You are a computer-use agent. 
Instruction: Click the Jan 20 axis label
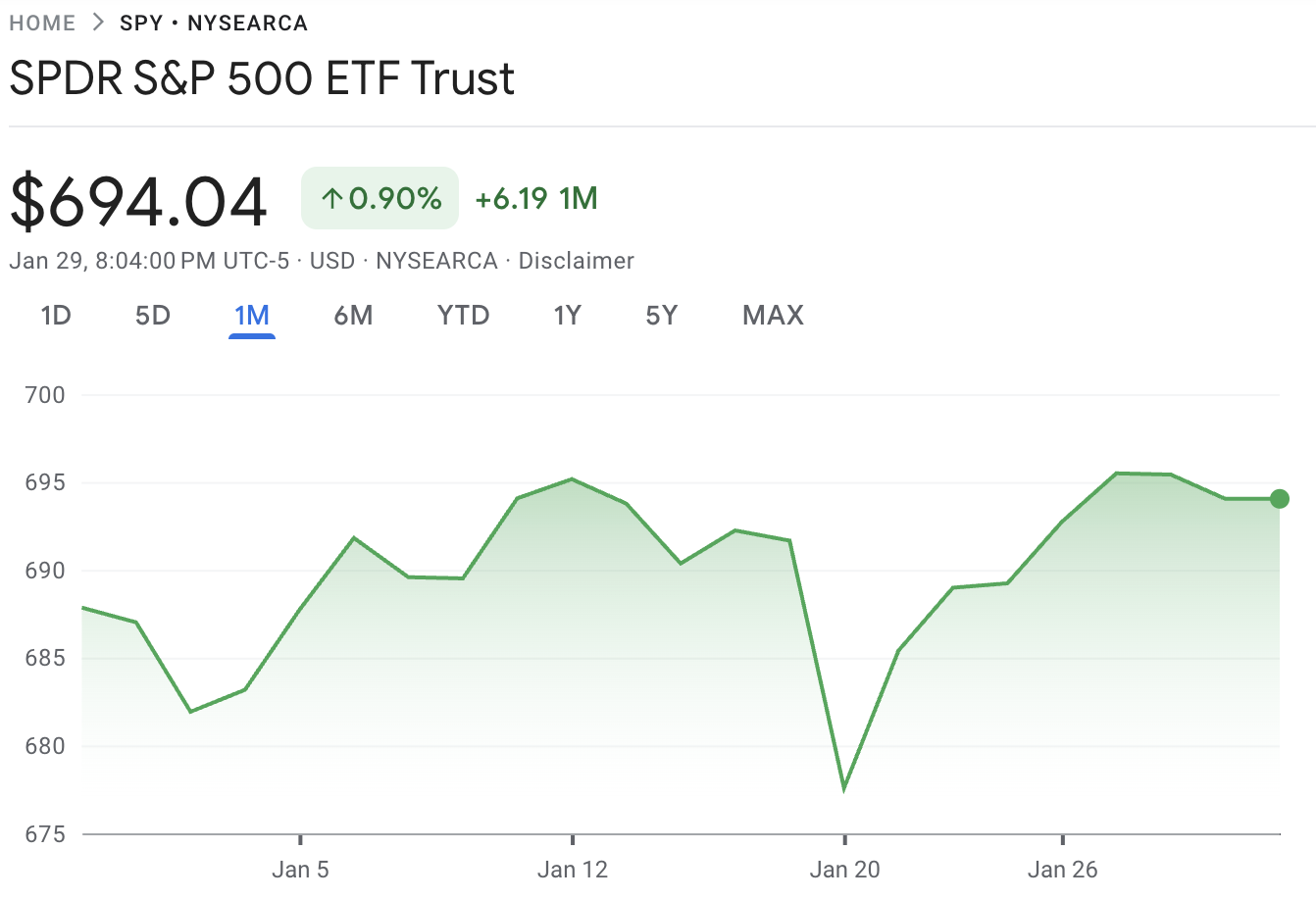coord(844,869)
